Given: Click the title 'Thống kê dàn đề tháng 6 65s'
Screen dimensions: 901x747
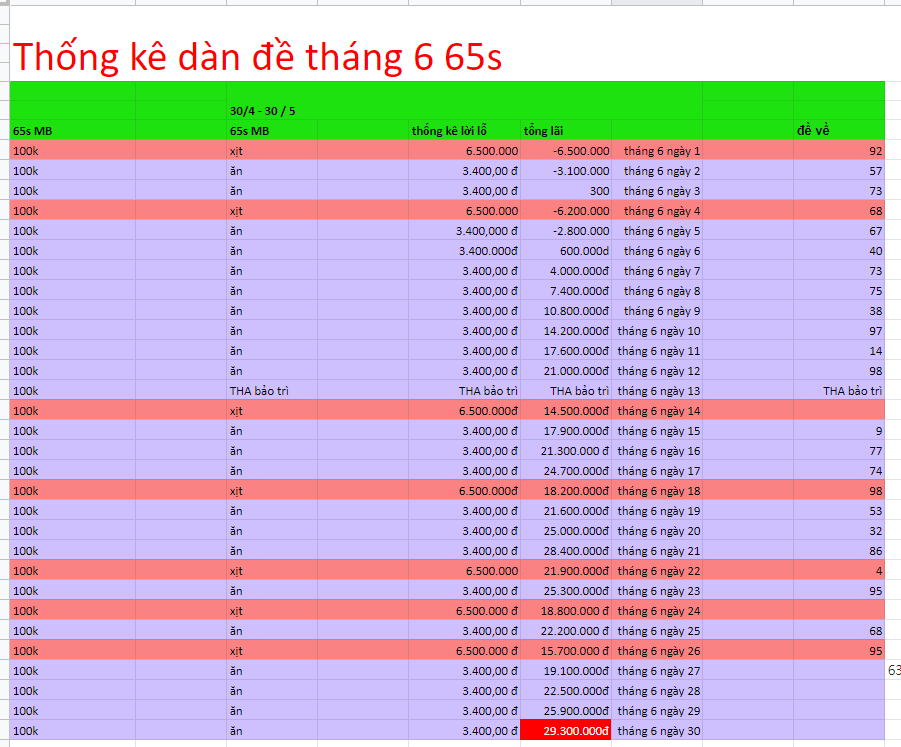Looking at the screenshot, I should (x=257, y=58).
